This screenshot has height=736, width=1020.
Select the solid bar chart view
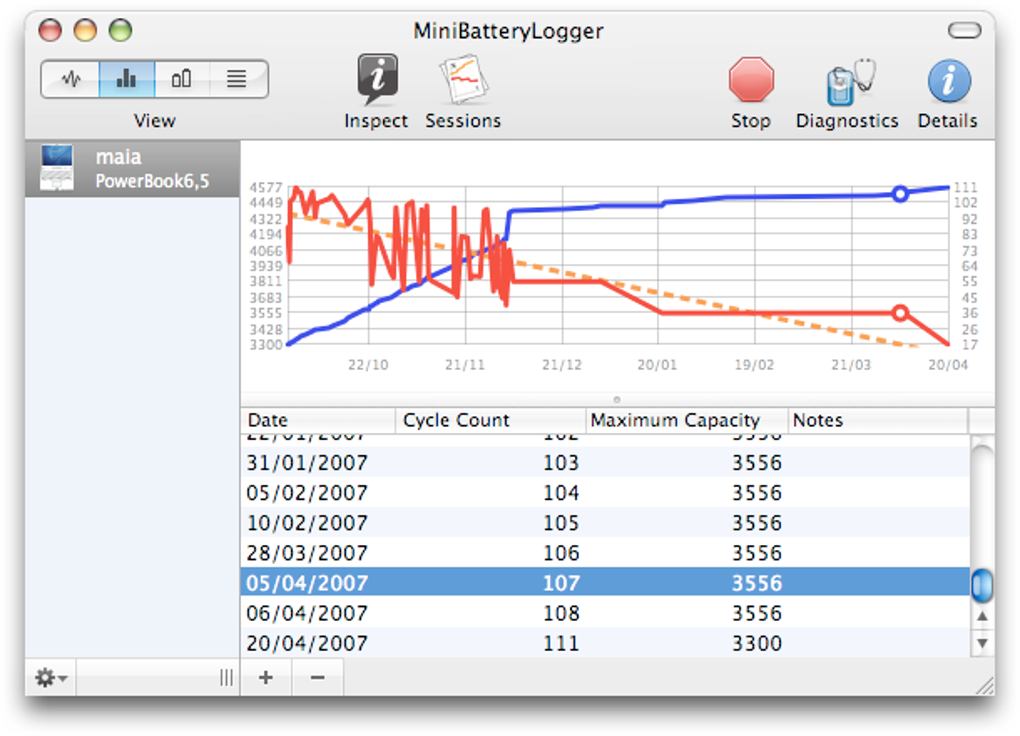click(x=126, y=79)
